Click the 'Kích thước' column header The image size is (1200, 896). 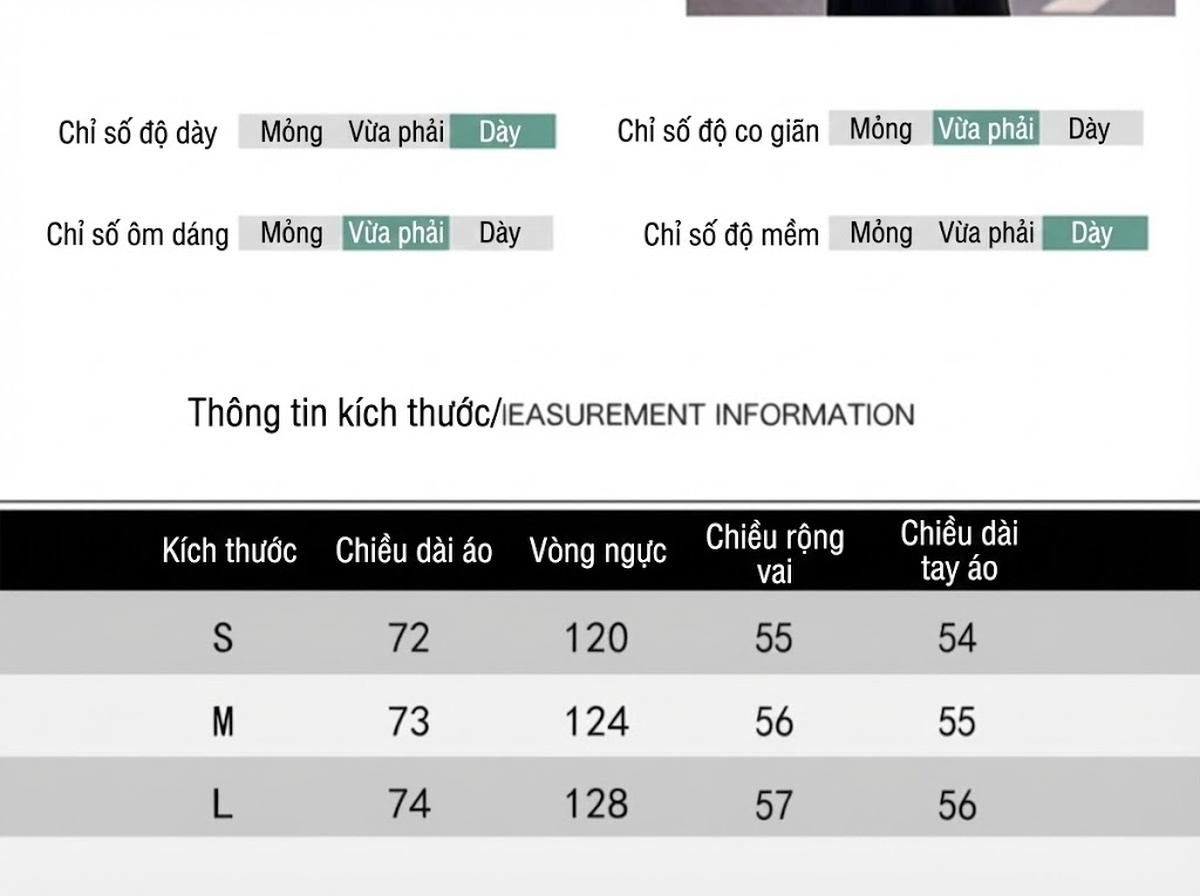point(230,550)
